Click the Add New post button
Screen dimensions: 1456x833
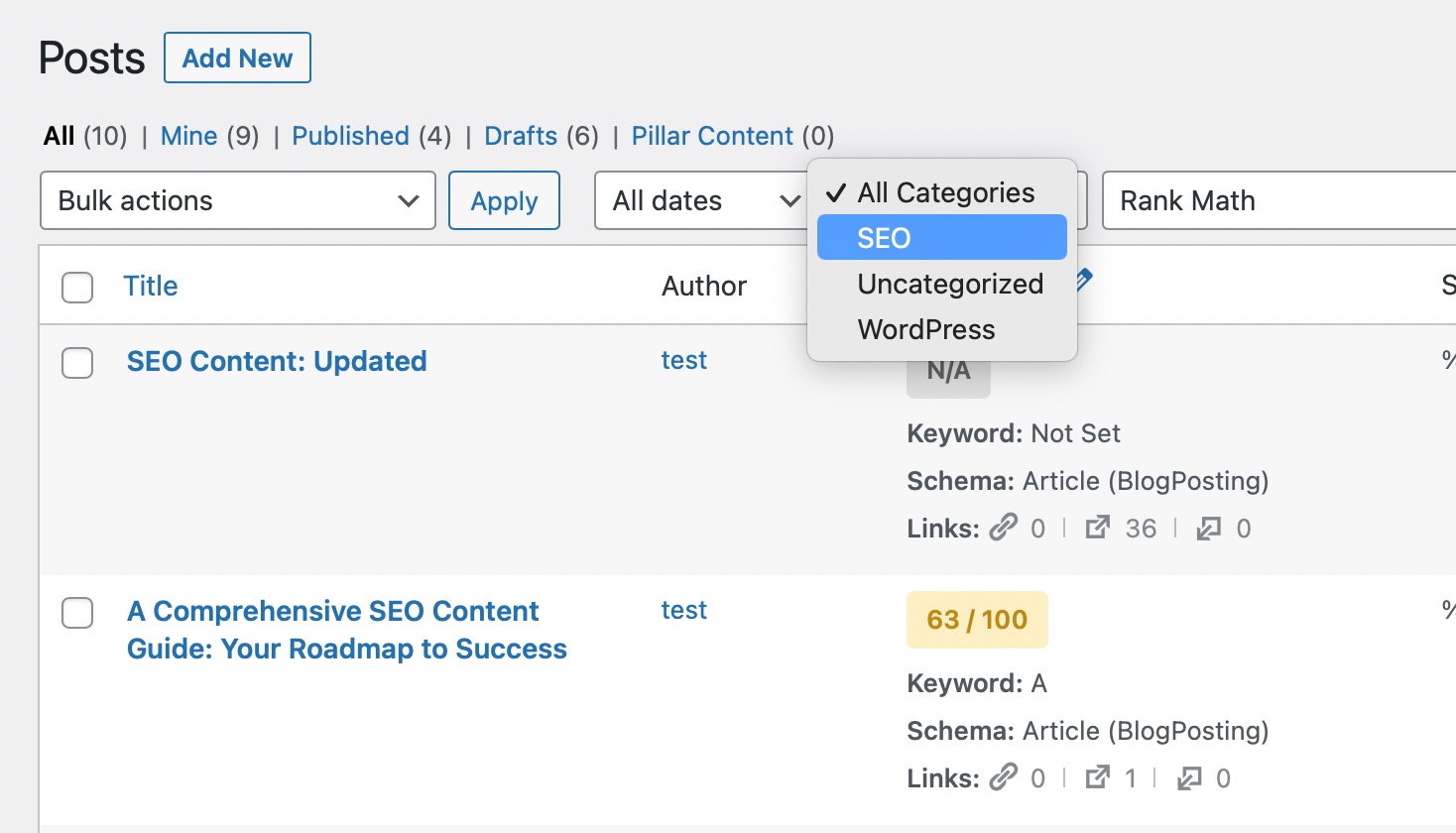(237, 58)
